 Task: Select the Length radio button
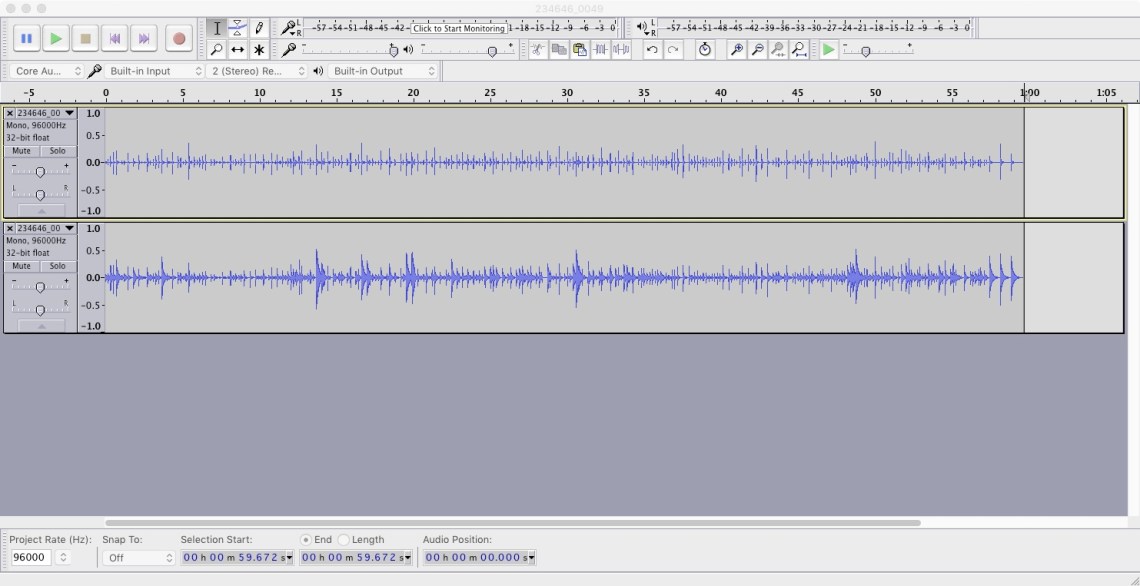(344, 540)
